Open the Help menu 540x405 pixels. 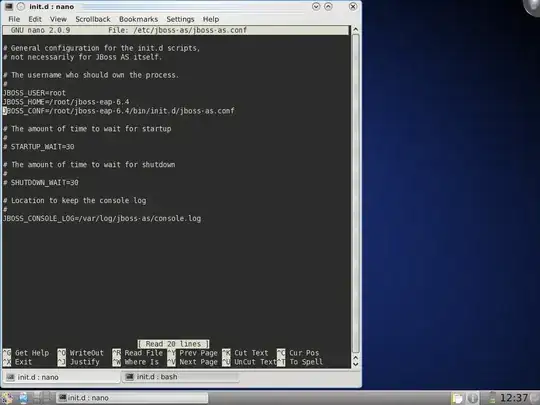pos(211,19)
